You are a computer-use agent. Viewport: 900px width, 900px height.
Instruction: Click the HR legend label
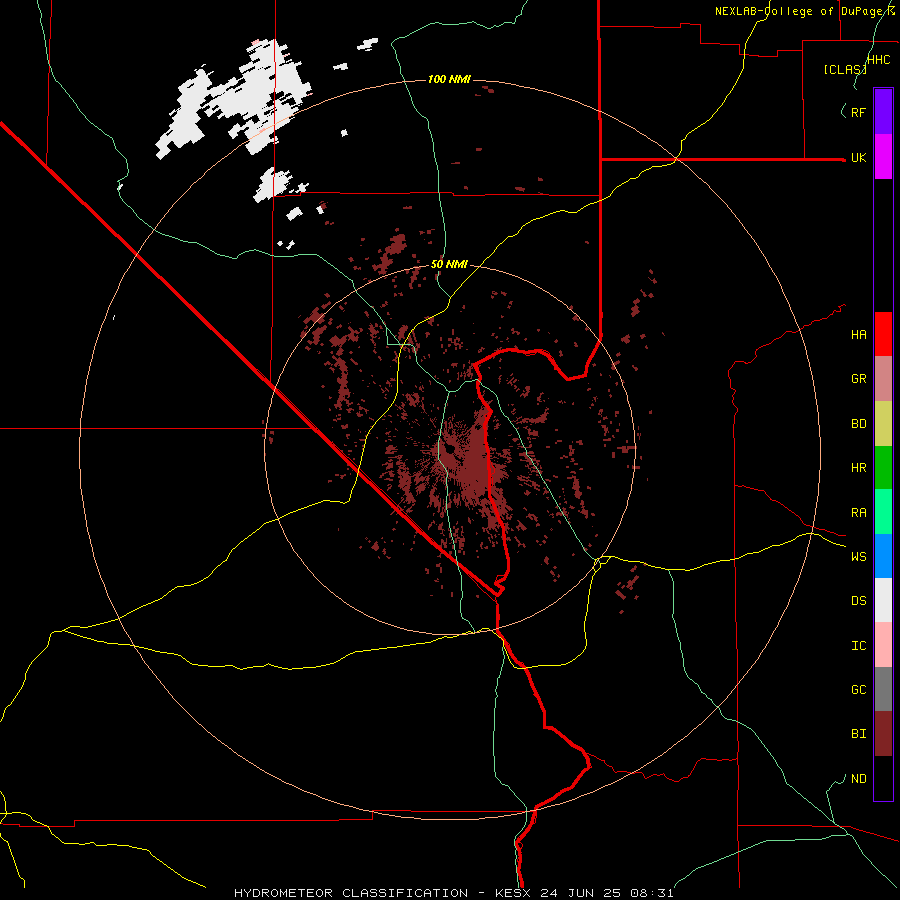859,468
